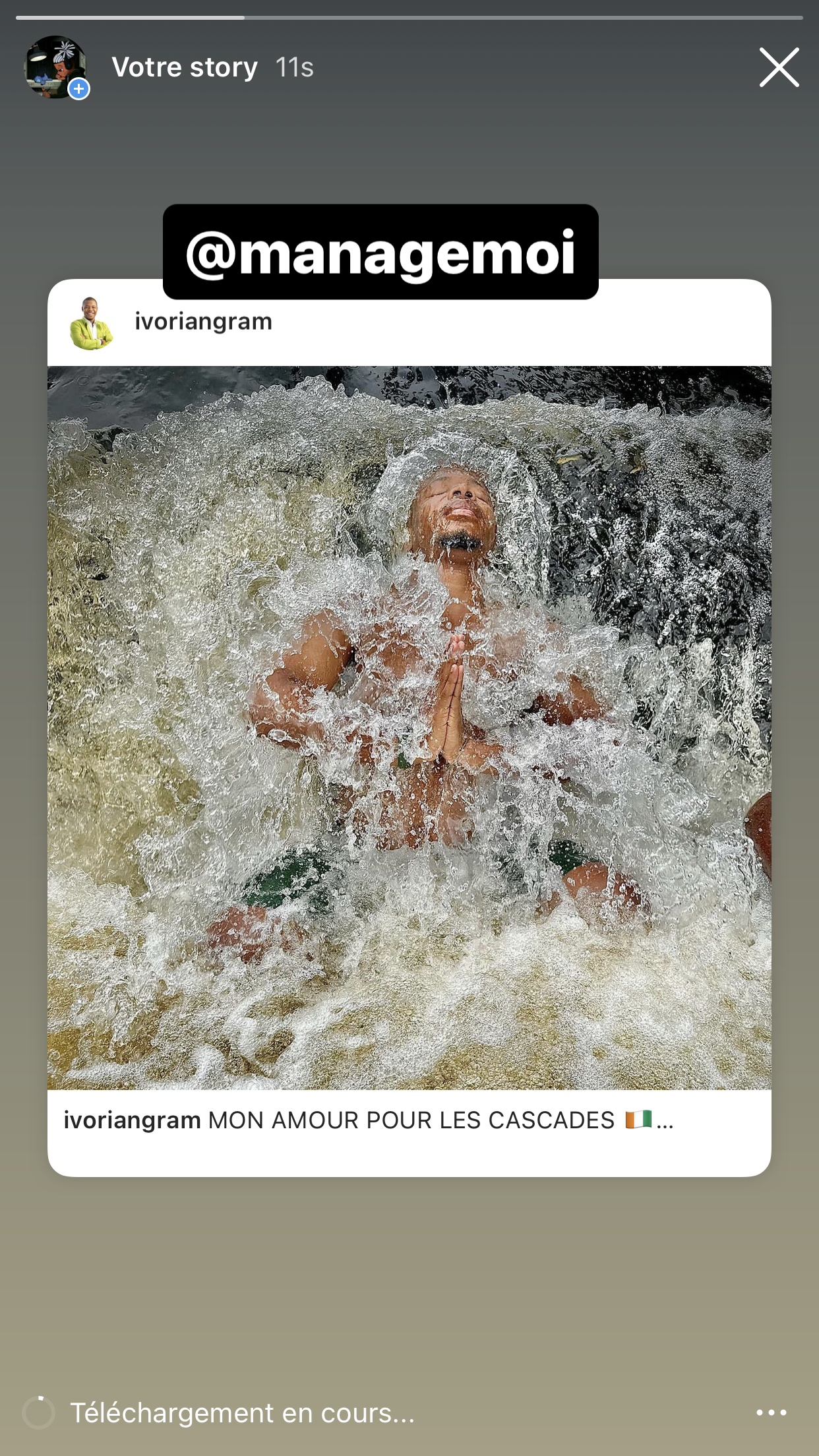Viewport: 819px width, 1456px height.
Task: Tap the Téléchargement en cours status text
Action: tap(242, 1413)
